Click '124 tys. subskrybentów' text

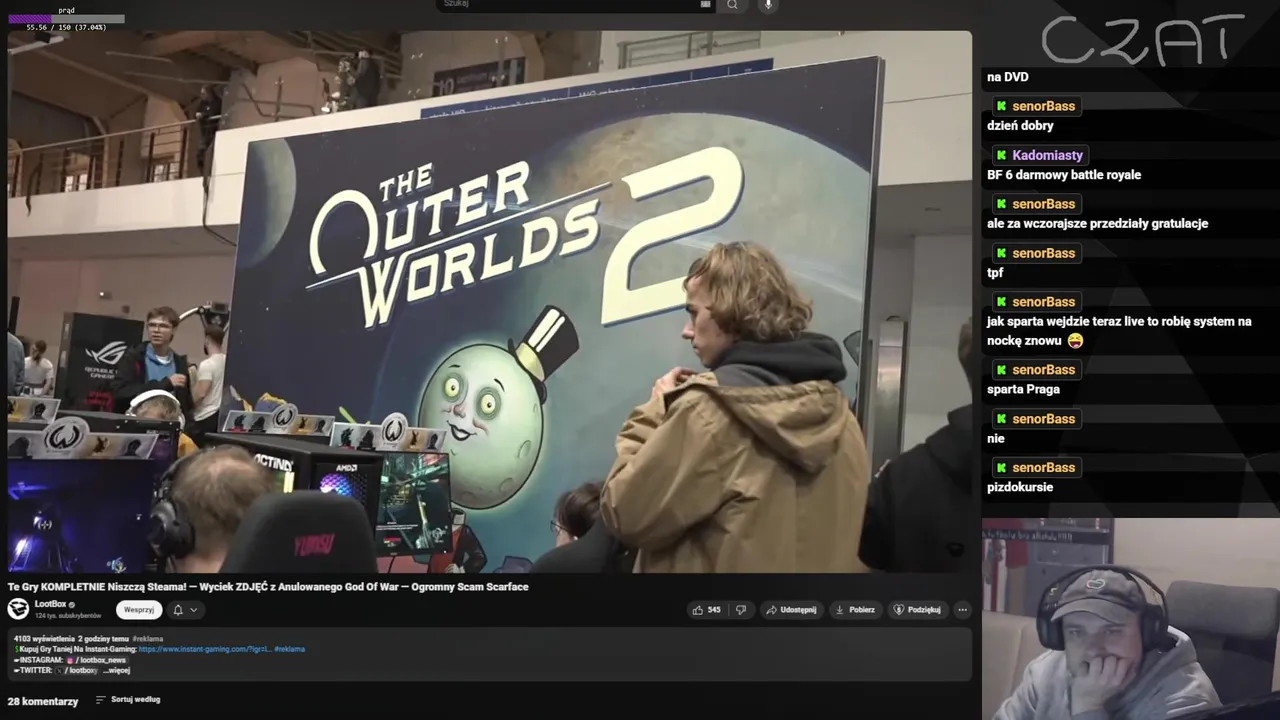(x=68, y=616)
